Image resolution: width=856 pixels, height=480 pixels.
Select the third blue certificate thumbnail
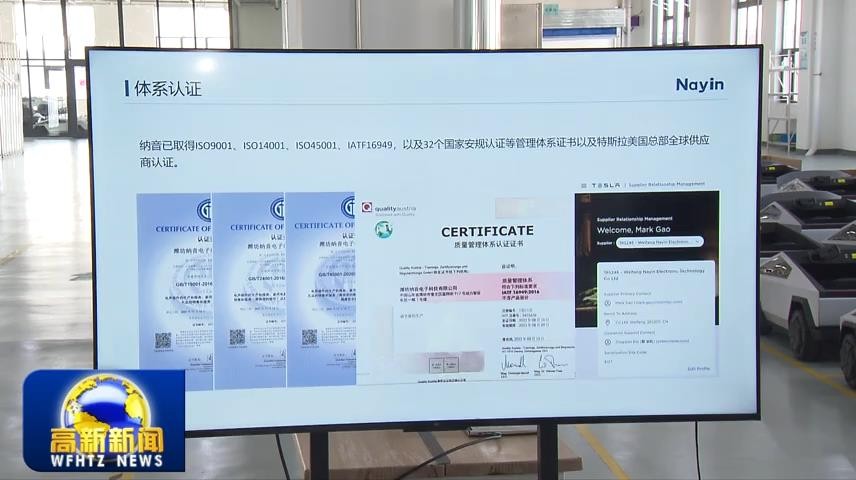(x=320, y=289)
